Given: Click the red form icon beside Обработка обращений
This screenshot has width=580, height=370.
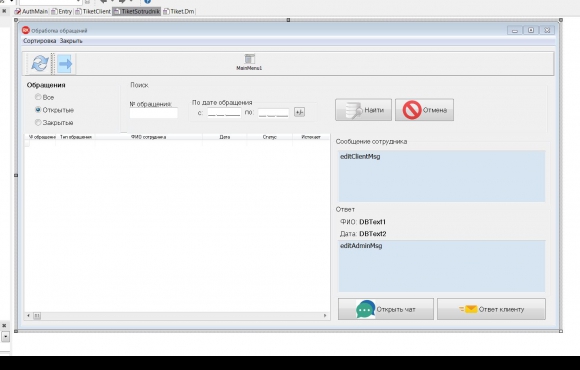Looking at the screenshot, I should coord(26,30).
